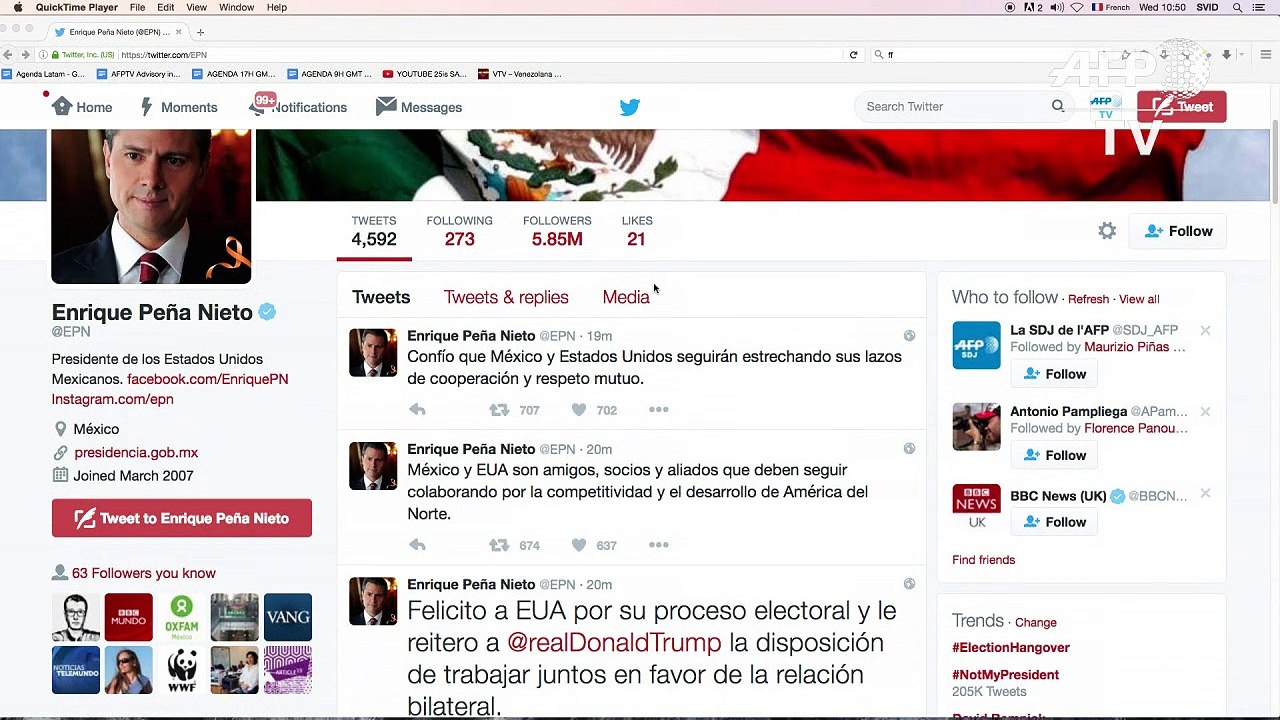Open the BBC Mundo follower avatar
Screen dimensions: 1280x720
(128, 617)
